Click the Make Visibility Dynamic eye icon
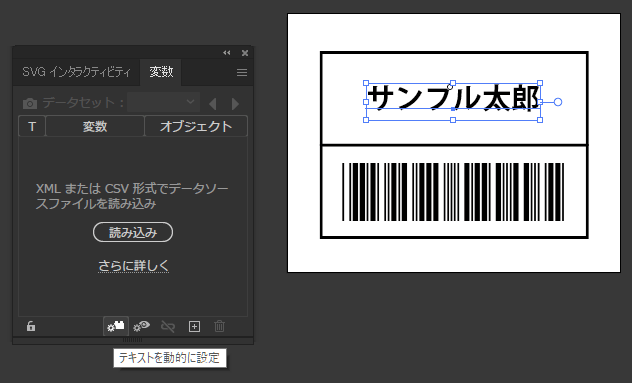The width and height of the screenshot is (632, 383). click(x=141, y=326)
